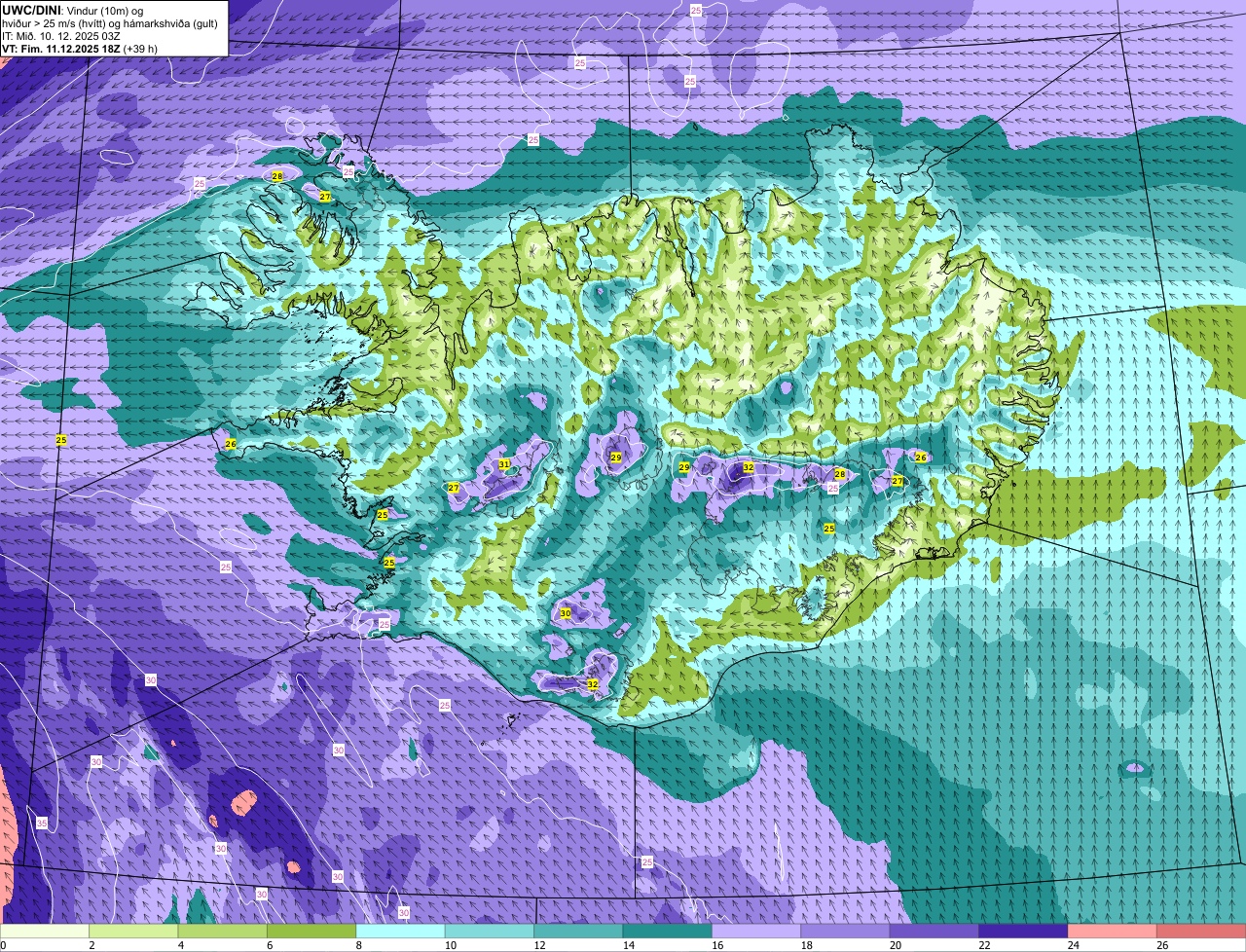Pick the legend swatch between 14 and 16

(668, 932)
